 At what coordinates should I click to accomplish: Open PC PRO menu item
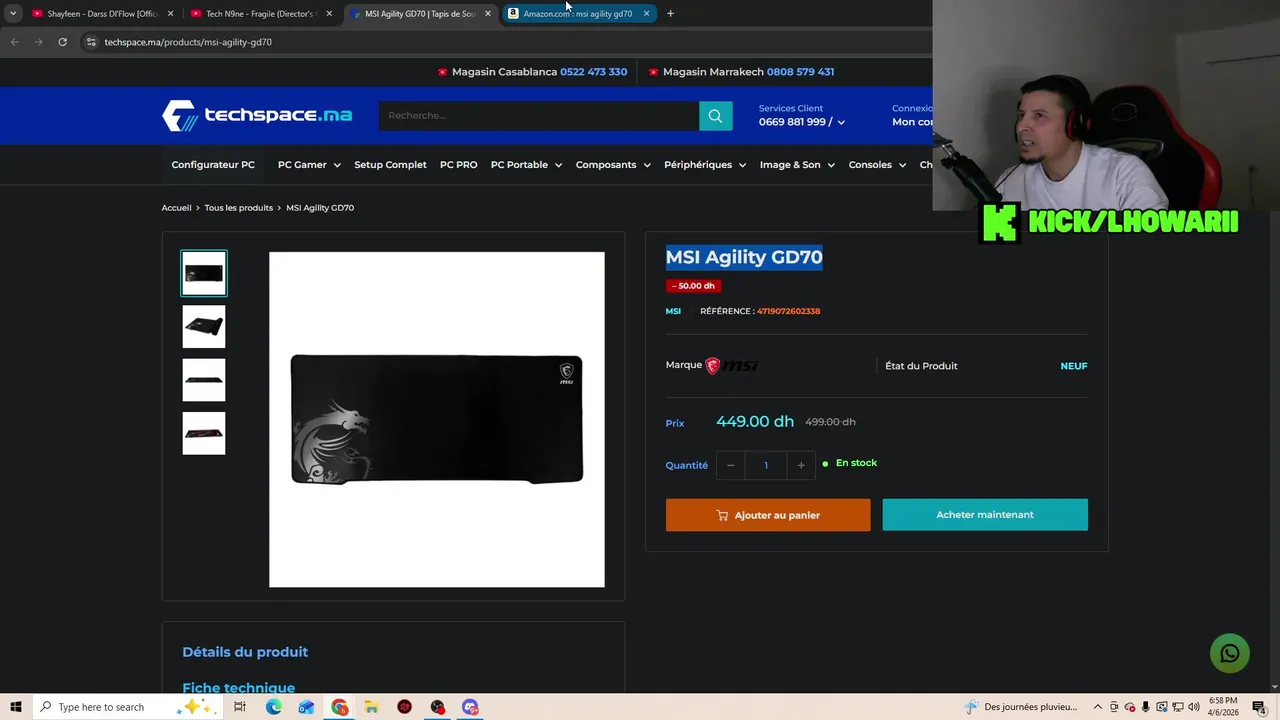[458, 165]
